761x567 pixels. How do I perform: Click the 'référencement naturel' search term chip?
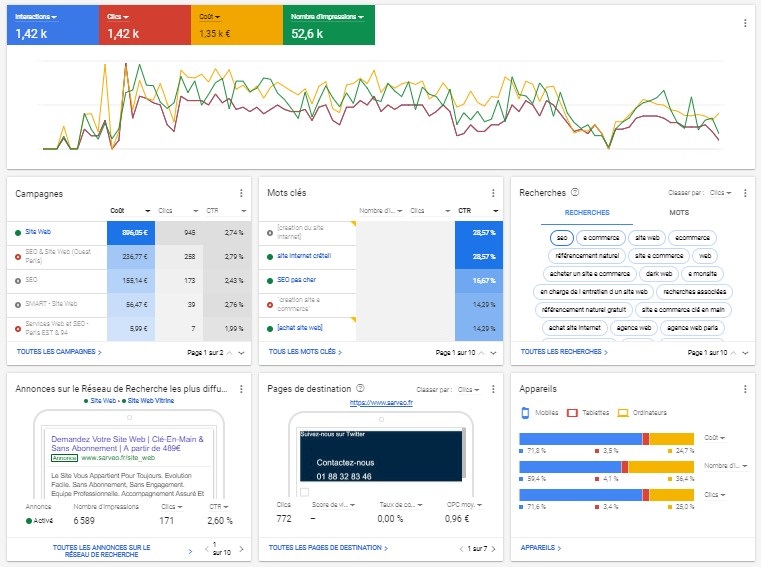[587, 256]
